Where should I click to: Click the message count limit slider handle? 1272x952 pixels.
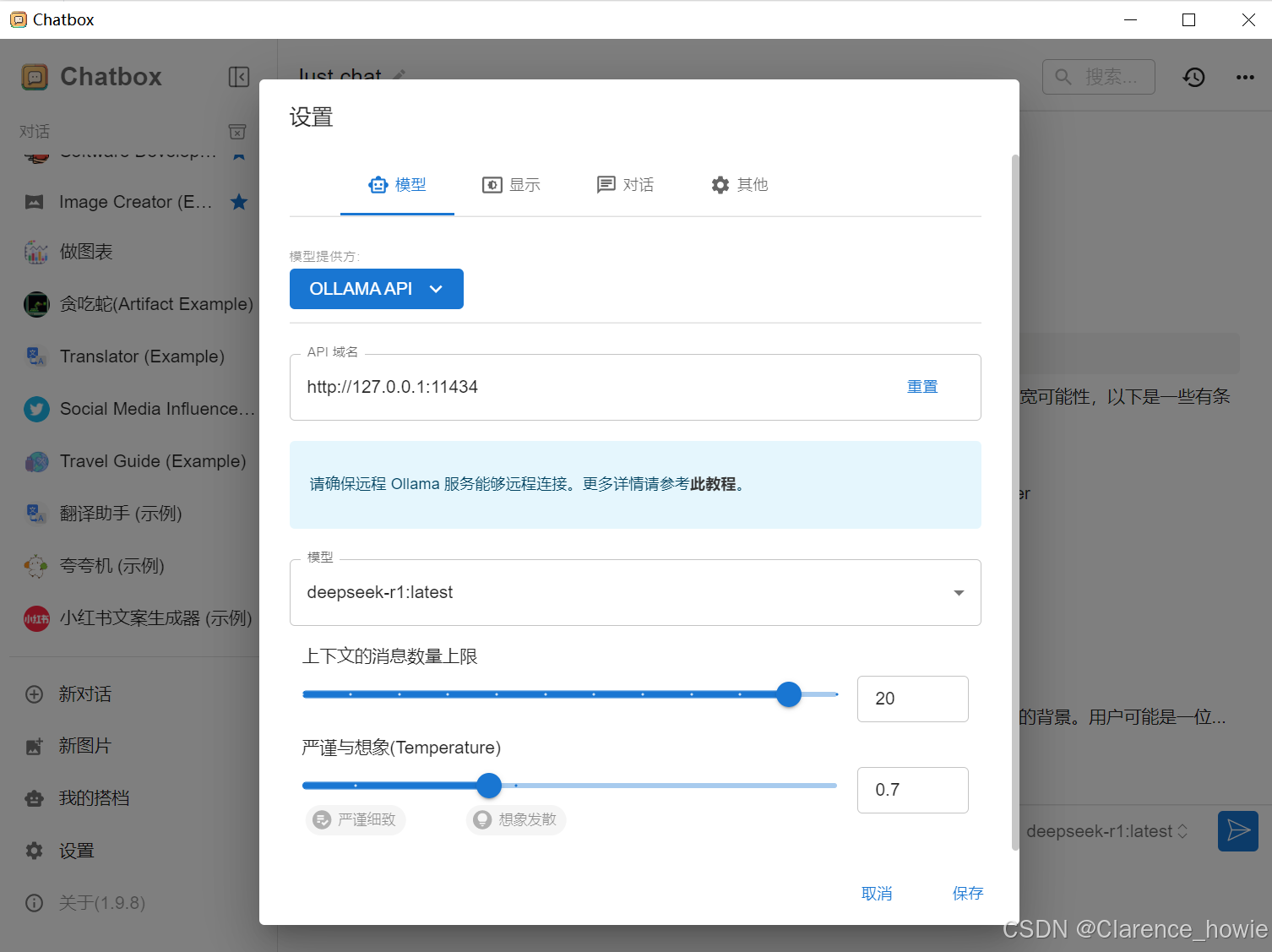pyautogui.click(x=789, y=694)
